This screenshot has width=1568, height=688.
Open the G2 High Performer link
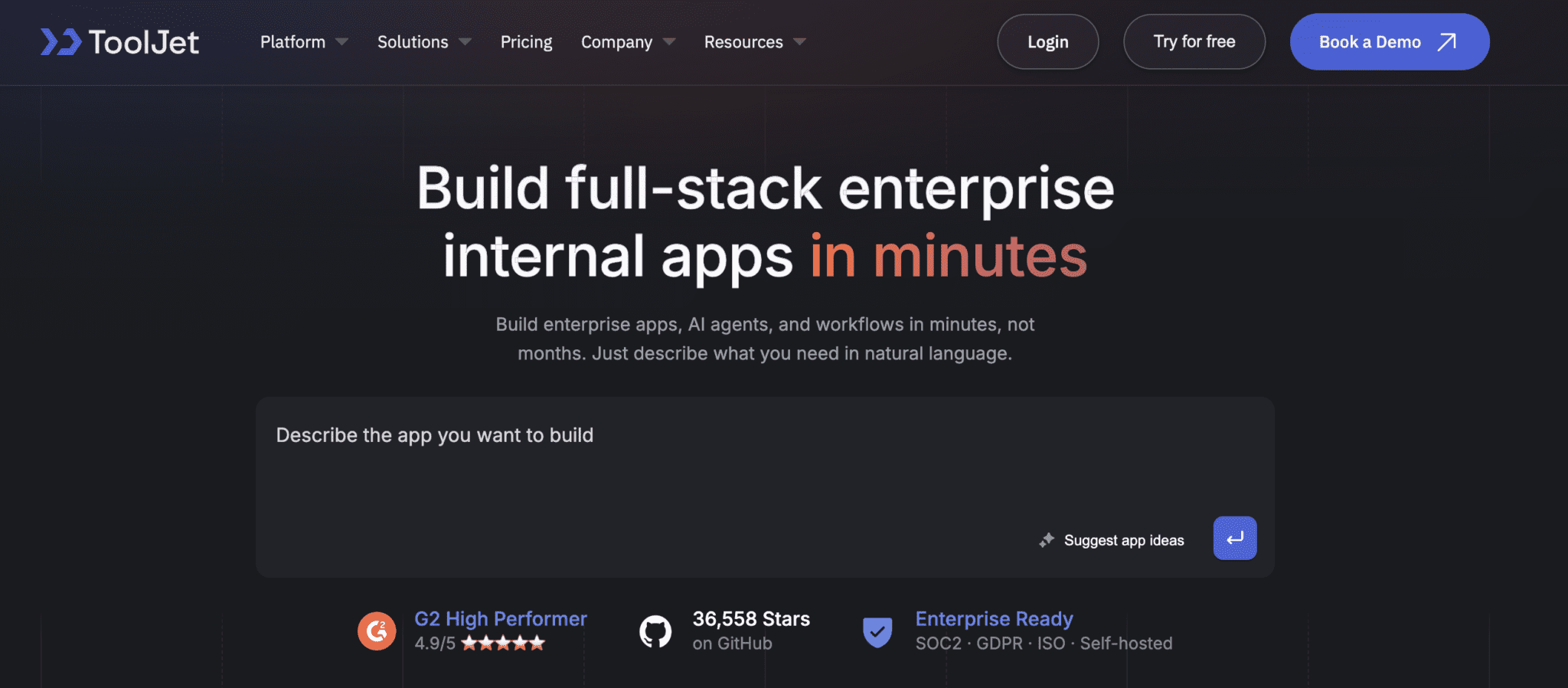click(x=501, y=619)
